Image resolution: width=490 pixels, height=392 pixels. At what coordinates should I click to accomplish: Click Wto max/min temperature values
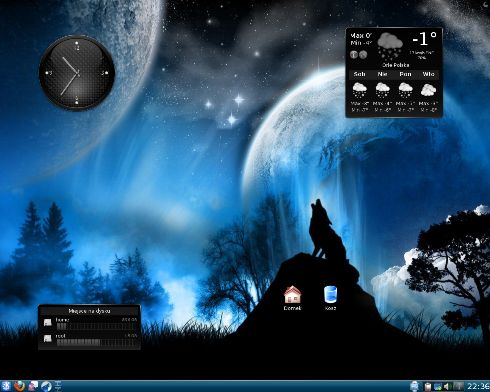[428, 107]
